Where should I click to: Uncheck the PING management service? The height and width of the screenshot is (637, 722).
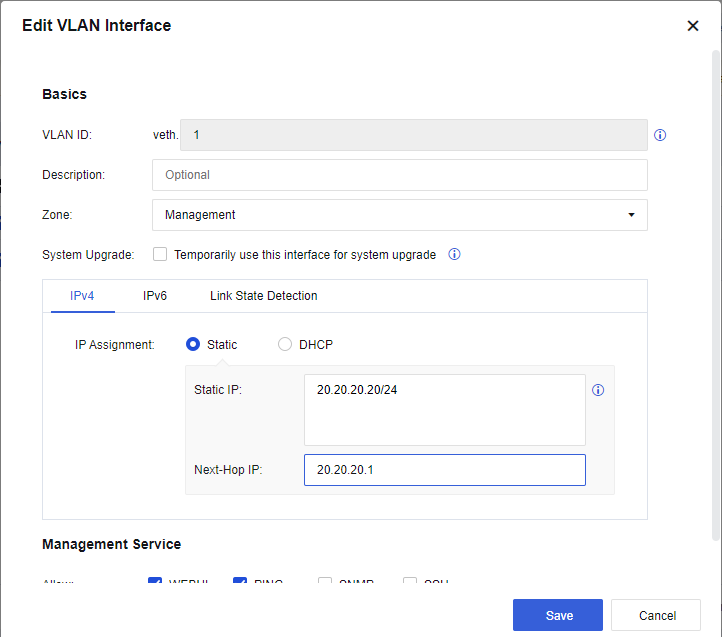tap(240, 582)
